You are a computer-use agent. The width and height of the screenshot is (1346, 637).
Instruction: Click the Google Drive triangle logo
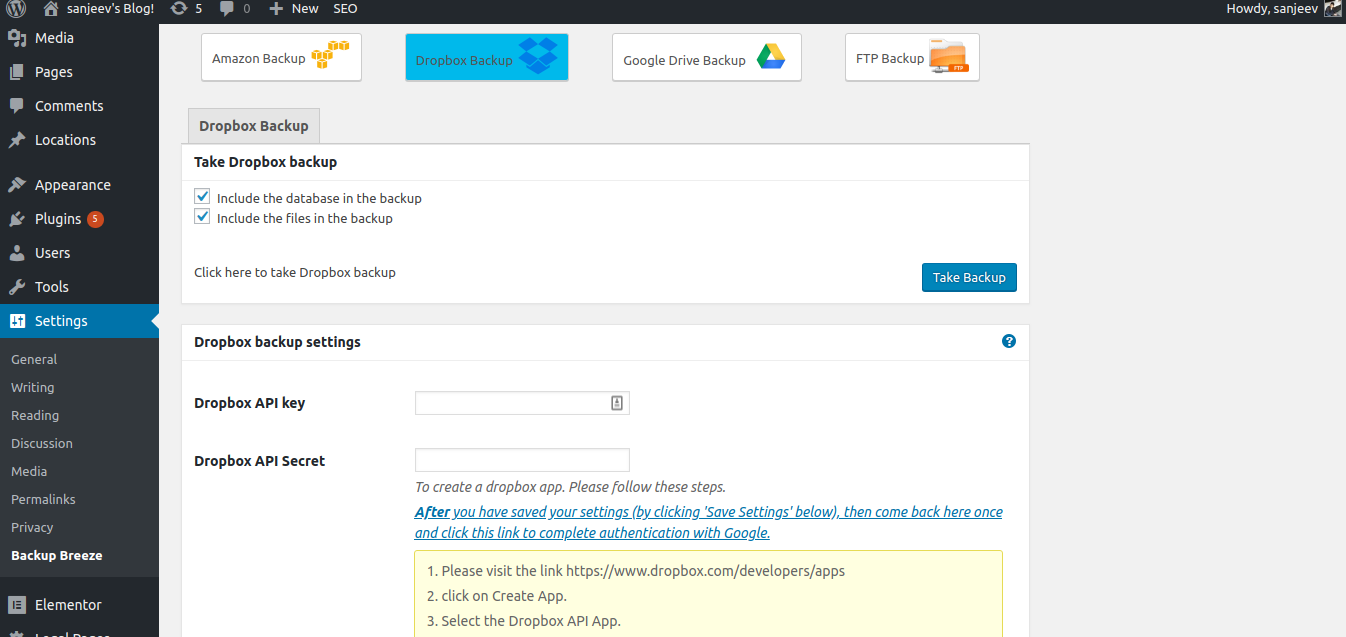[x=771, y=56]
